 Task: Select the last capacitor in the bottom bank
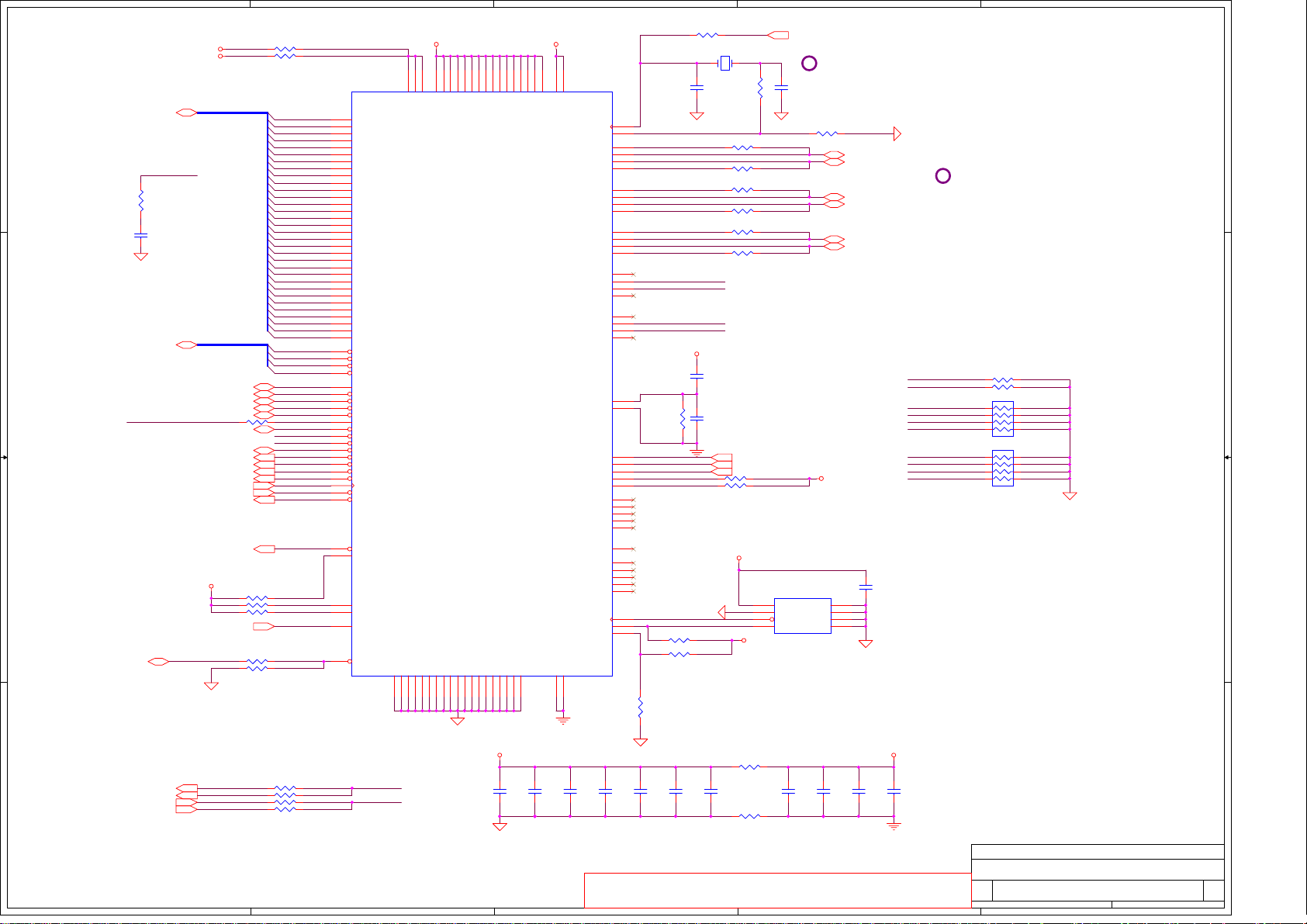click(x=894, y=792)
